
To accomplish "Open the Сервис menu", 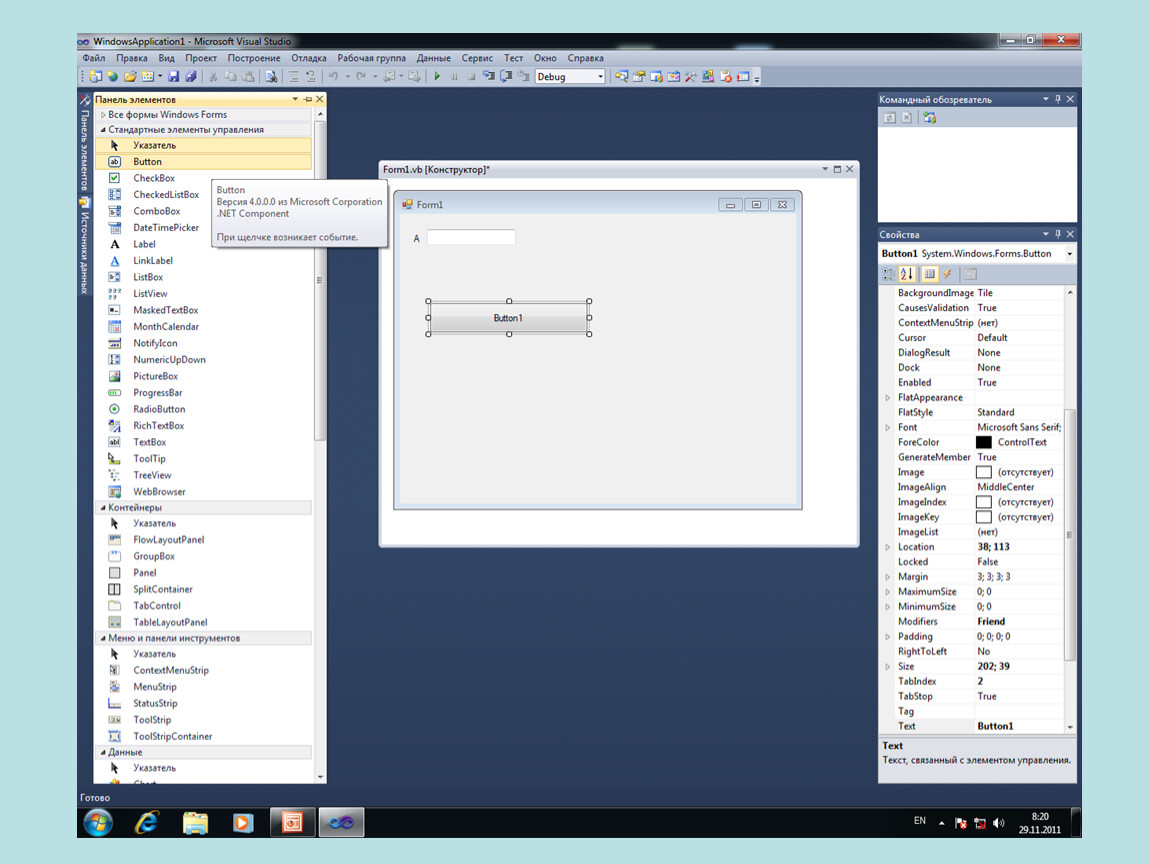I will tap(477, 58).
